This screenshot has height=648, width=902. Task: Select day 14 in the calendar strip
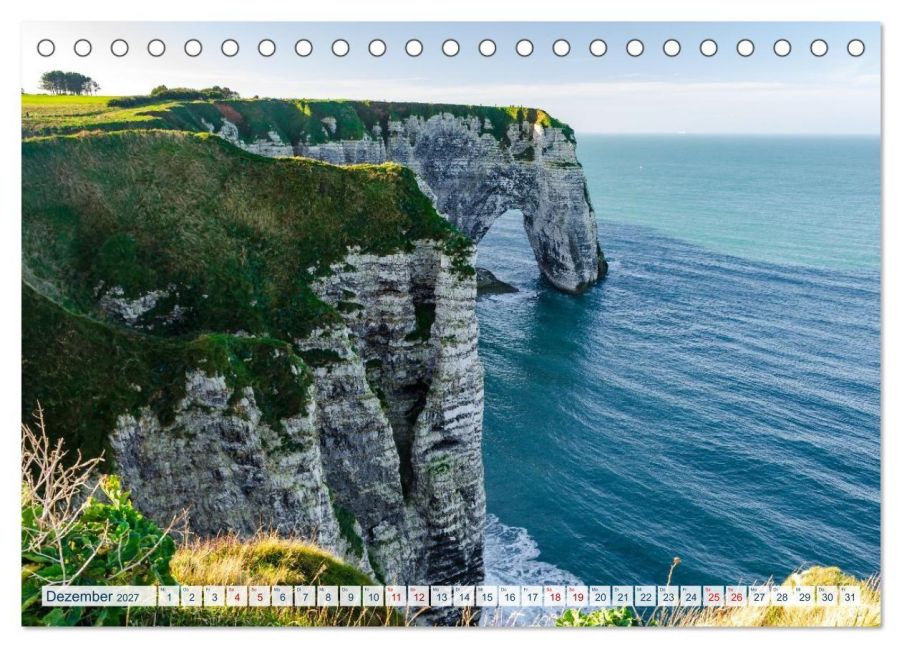464,597
